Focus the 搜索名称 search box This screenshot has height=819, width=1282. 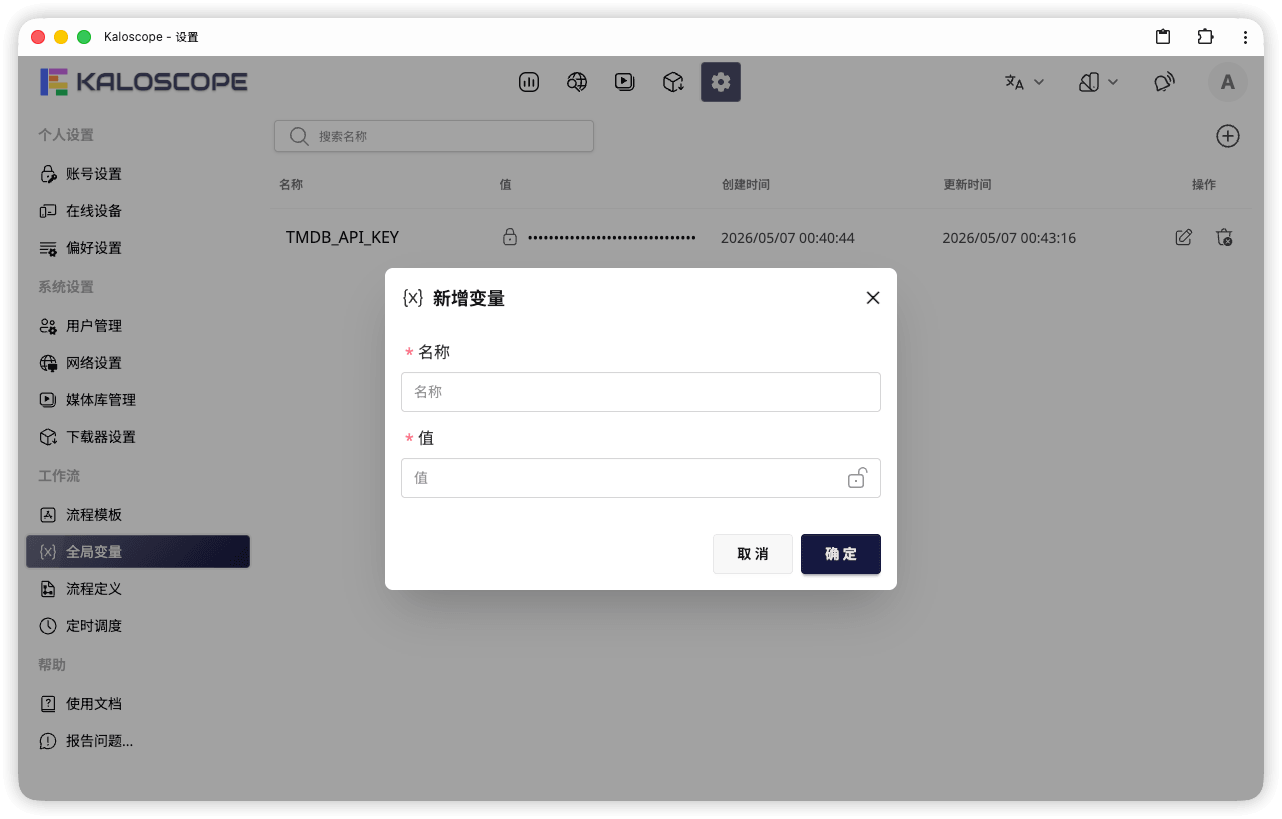434,136
